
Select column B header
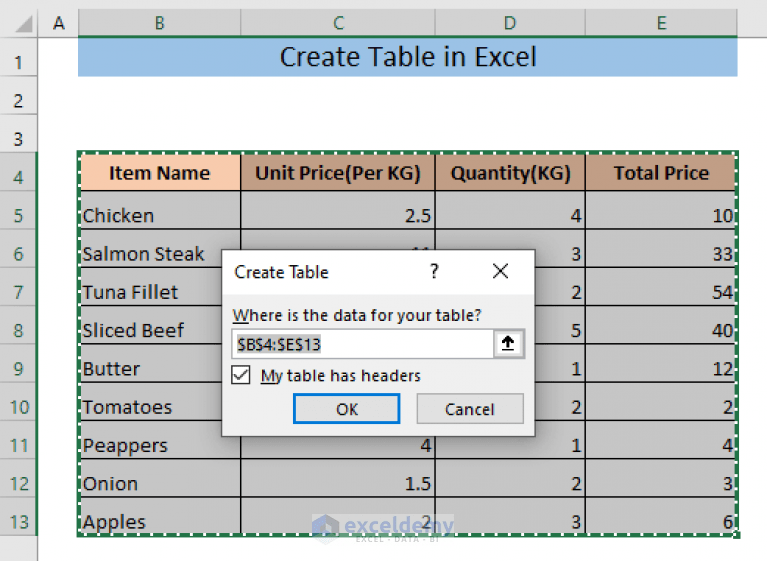coord(159,22)
